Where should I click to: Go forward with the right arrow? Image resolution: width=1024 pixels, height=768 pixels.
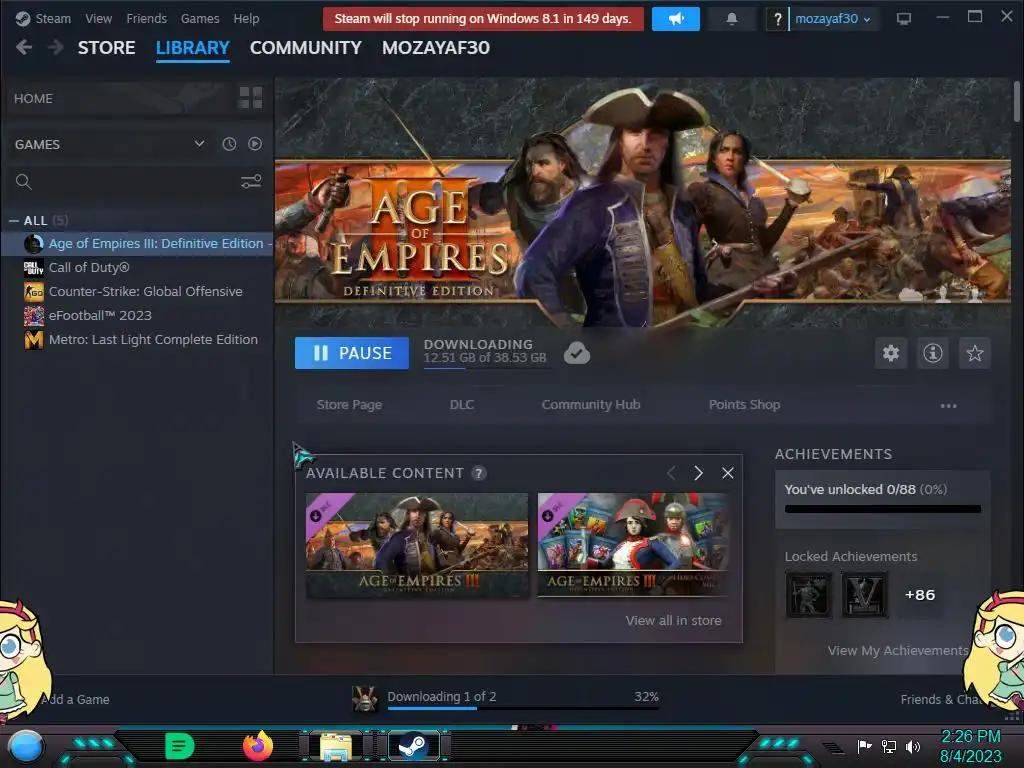click(x=56, y=47)
